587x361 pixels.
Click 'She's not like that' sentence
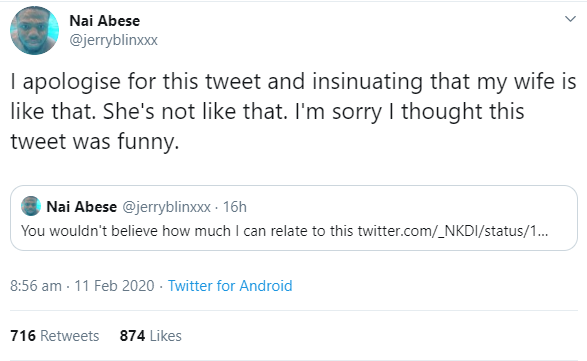pos(195,112)
